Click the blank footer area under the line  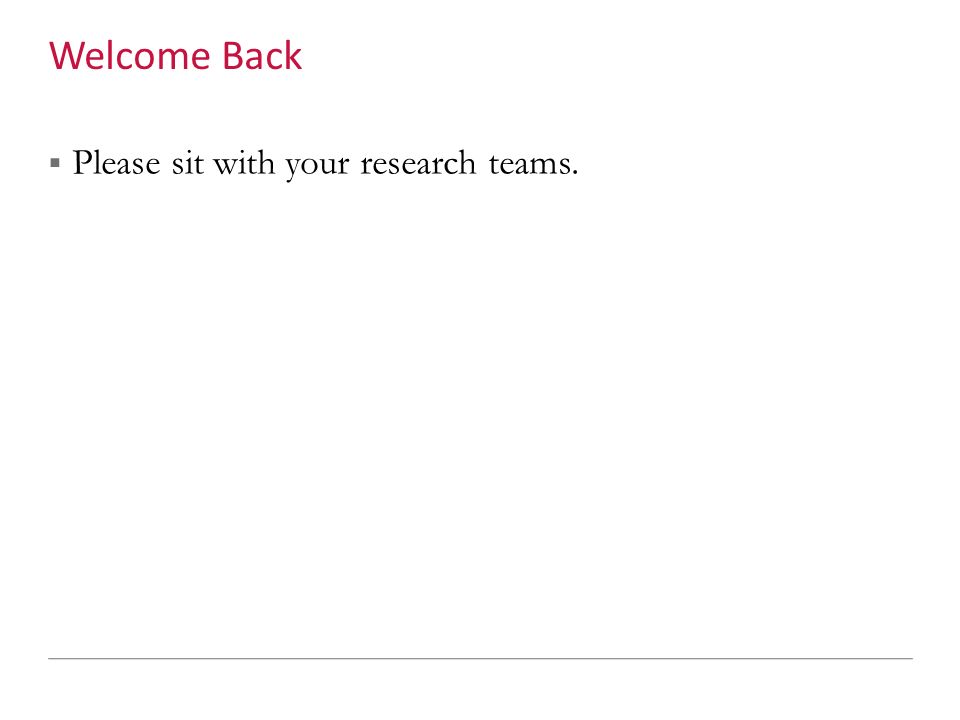click(x=480, y=689)
